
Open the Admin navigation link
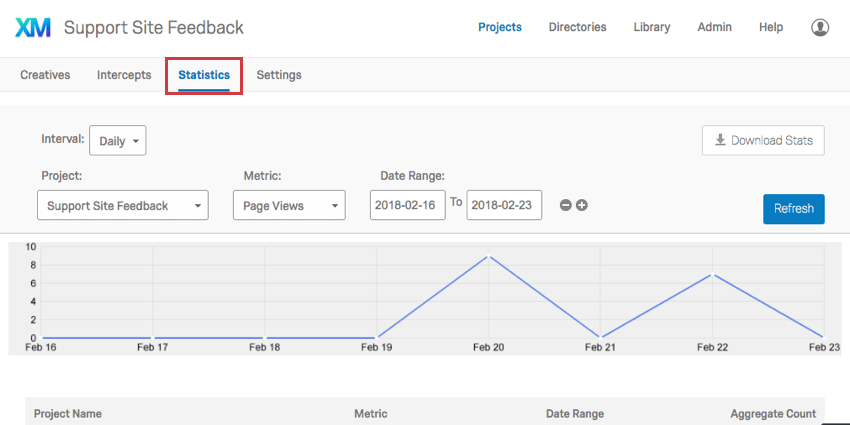pyautogui.click(x=714, y=28)
